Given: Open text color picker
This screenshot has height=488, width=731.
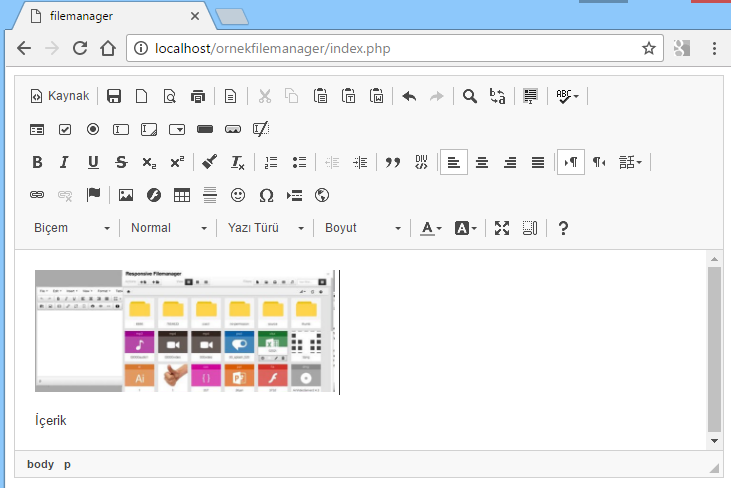Looking at the screenshot, I should click(x=430, y=228).
